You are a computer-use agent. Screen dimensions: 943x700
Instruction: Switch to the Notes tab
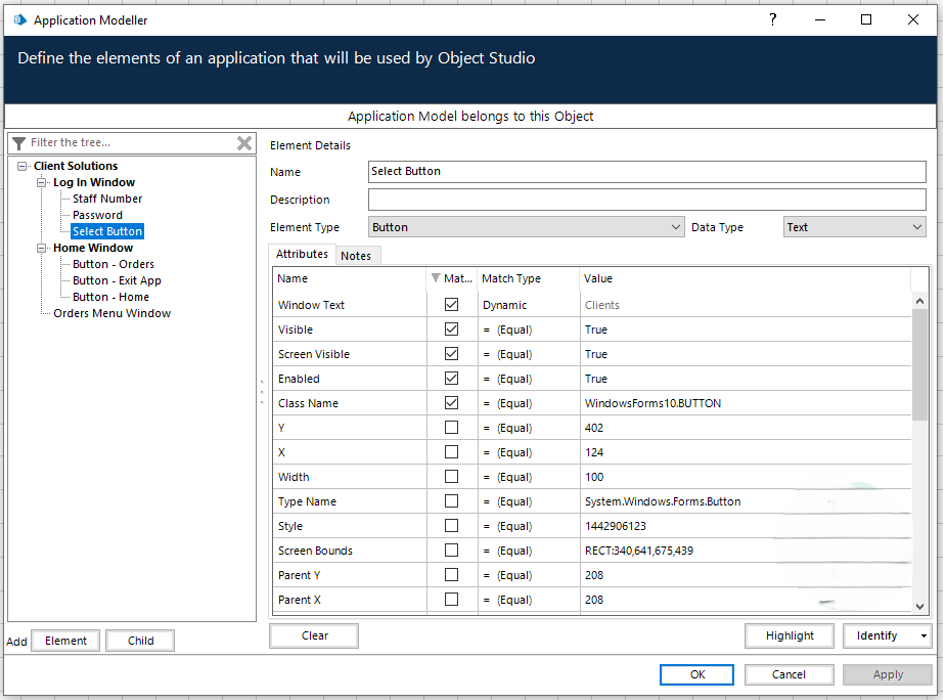[x=356, y=256]
